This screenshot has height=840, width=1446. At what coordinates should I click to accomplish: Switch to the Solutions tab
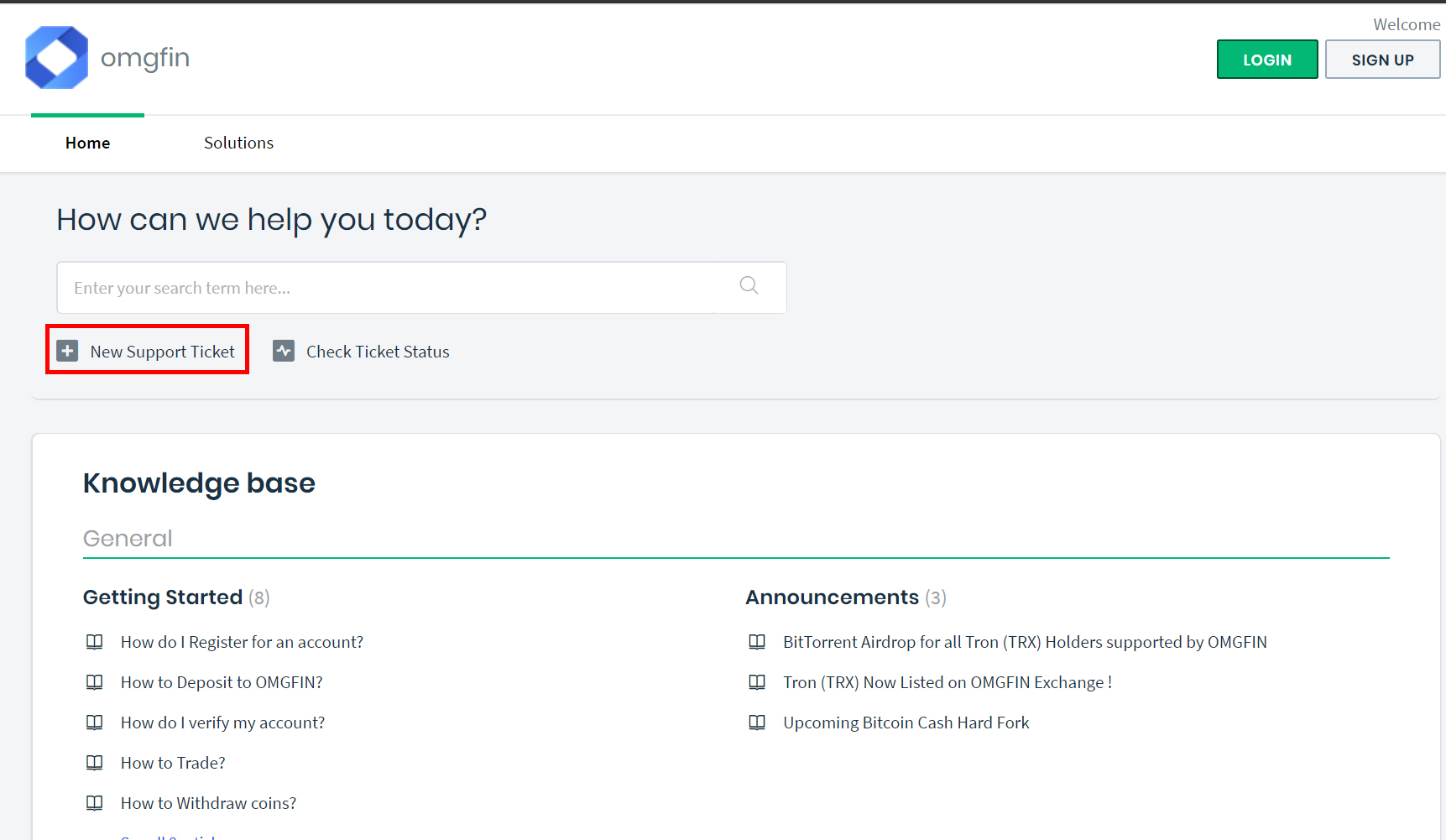point(238,143)
